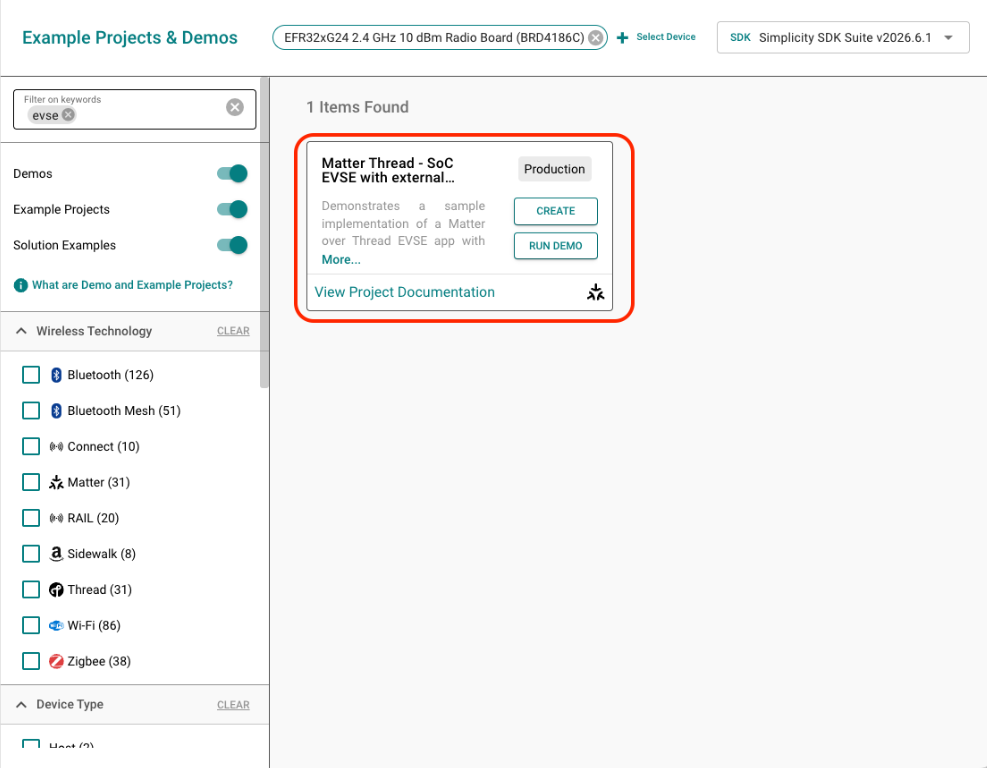Screen dimensions: 987x768
Task: Collapse the Device Type section
Action: [21, 704]
